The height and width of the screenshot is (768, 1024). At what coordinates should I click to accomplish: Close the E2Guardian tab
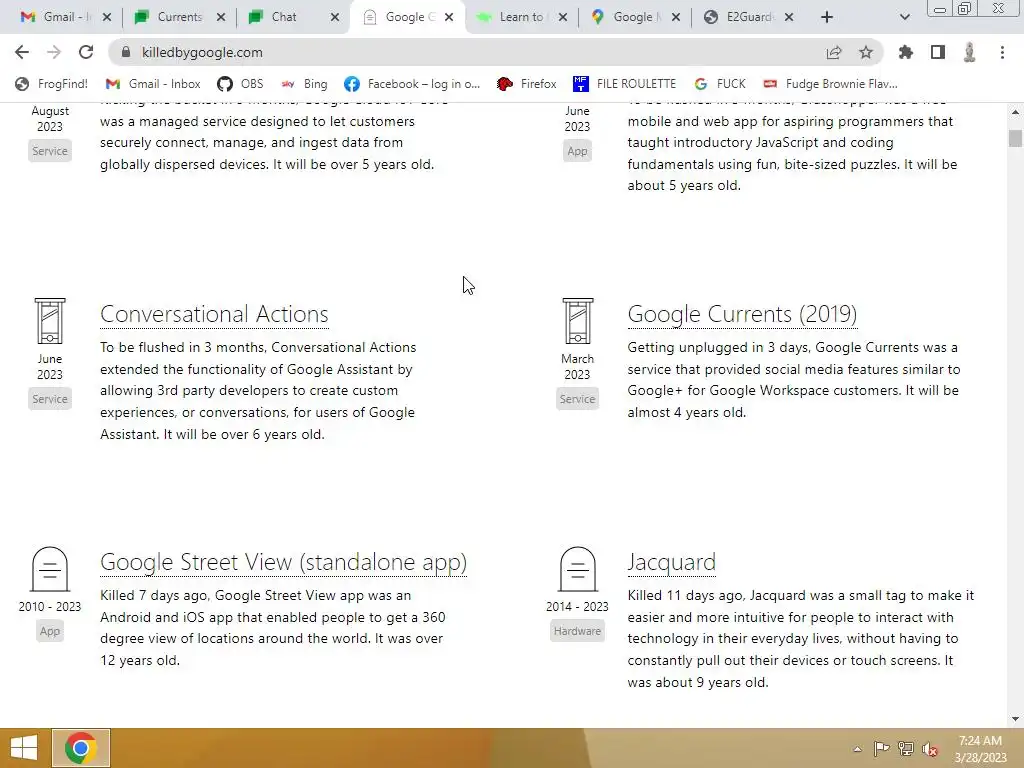[x=789, y=17]
